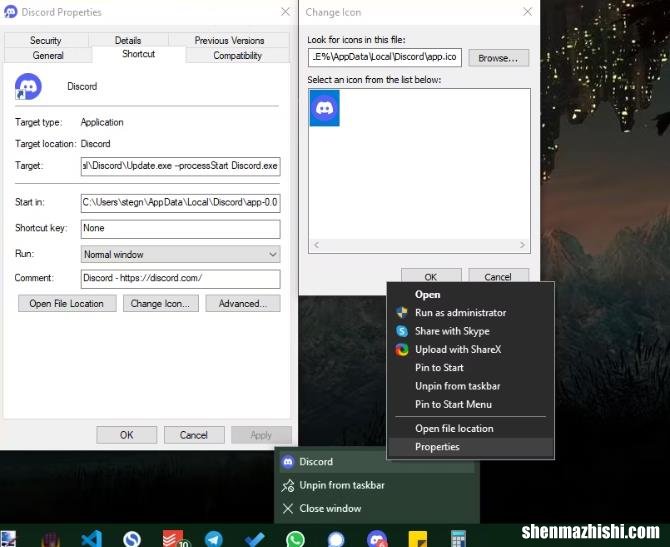Image resolution: width=670 pixels, height=547 pixels.
Task: Choose Share with Skype
Action: coord(470,331)
